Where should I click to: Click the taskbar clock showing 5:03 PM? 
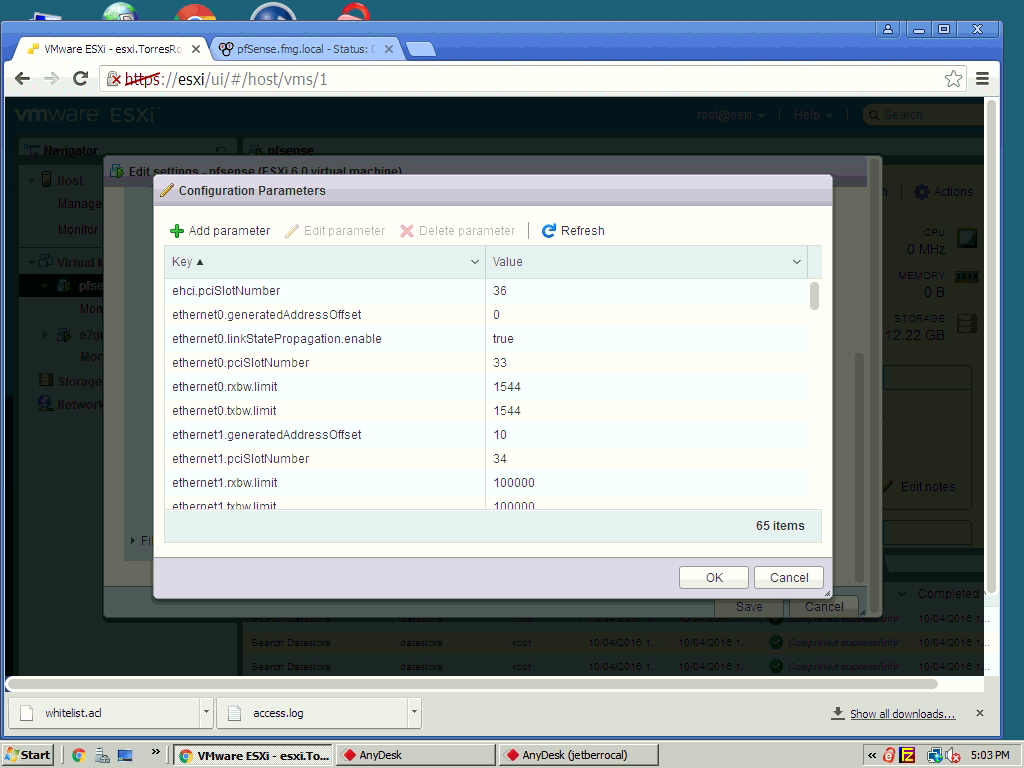click(990, 756)
